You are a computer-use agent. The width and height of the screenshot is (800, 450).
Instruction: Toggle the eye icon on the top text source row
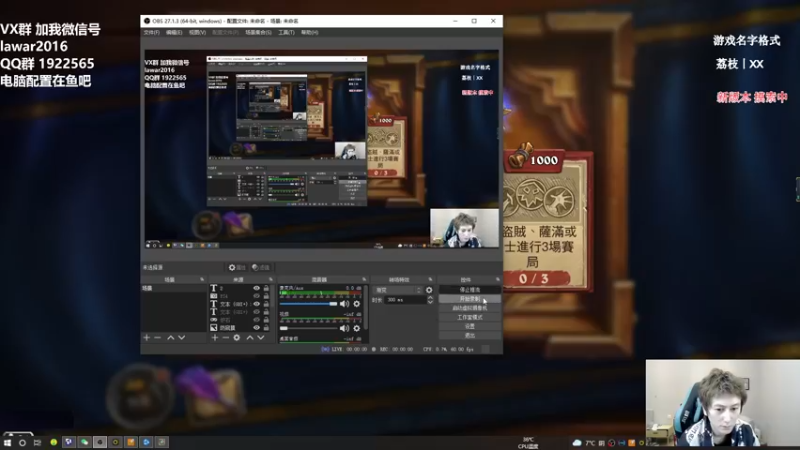tap(256, 288)
